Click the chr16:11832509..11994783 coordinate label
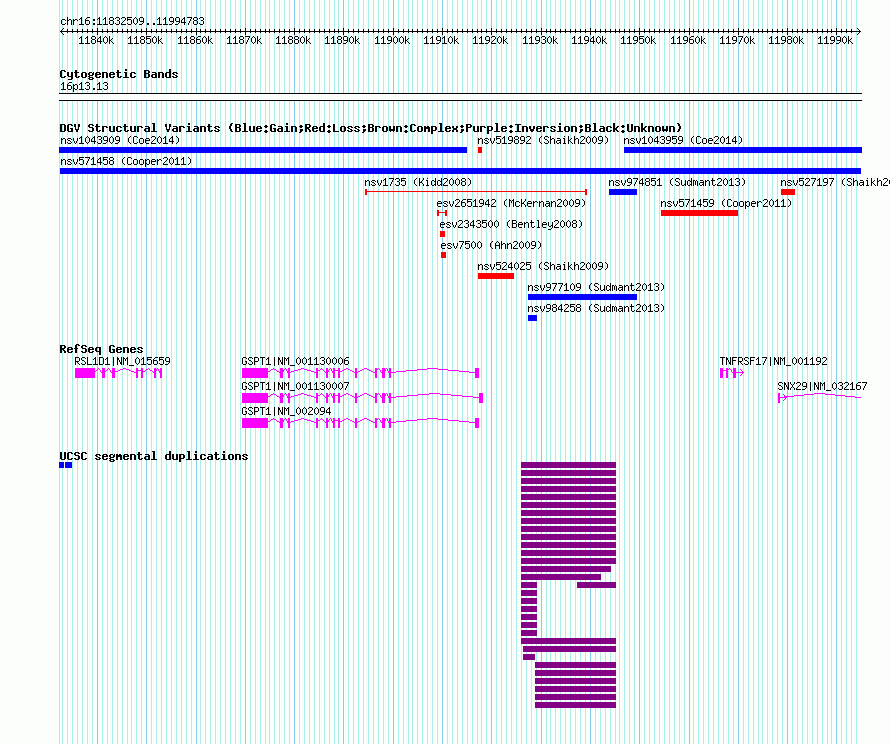Image resolution: width=890 pixels, height=744 pixels. pyautogui.click(x=132, y=21)
